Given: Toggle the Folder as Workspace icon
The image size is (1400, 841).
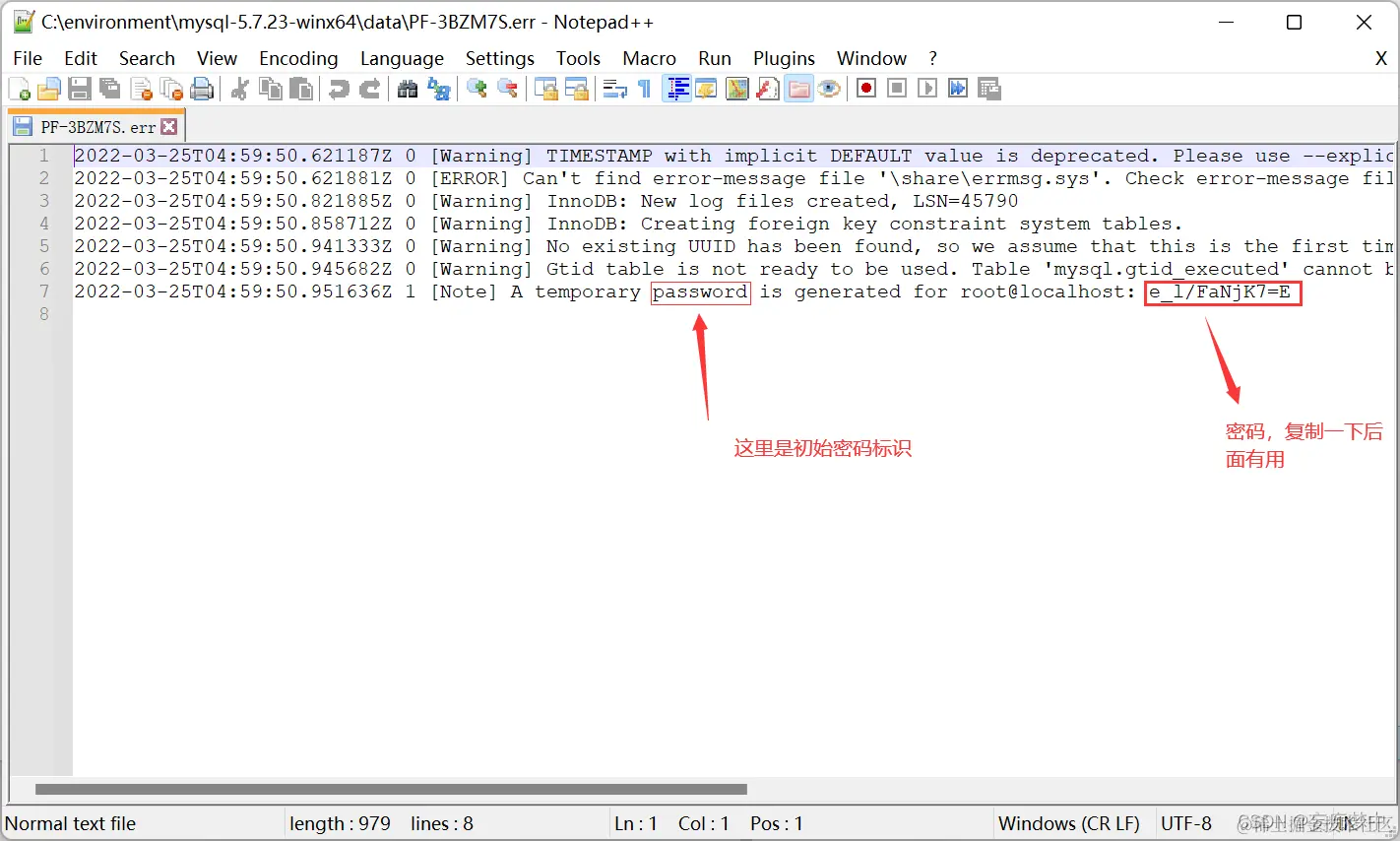Looking at the screenshot, I should [x=798, y=90].
